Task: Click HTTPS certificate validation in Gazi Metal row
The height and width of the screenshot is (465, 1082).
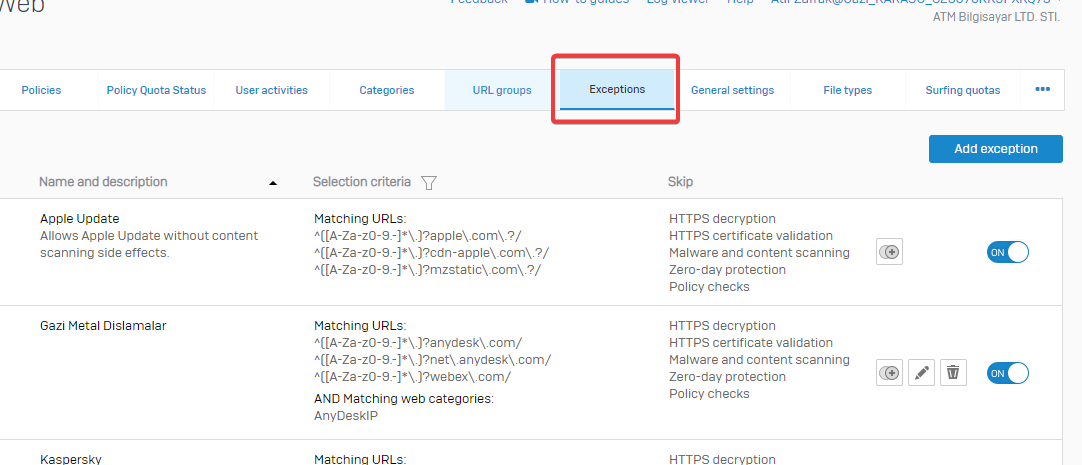Action: point(751,343)
